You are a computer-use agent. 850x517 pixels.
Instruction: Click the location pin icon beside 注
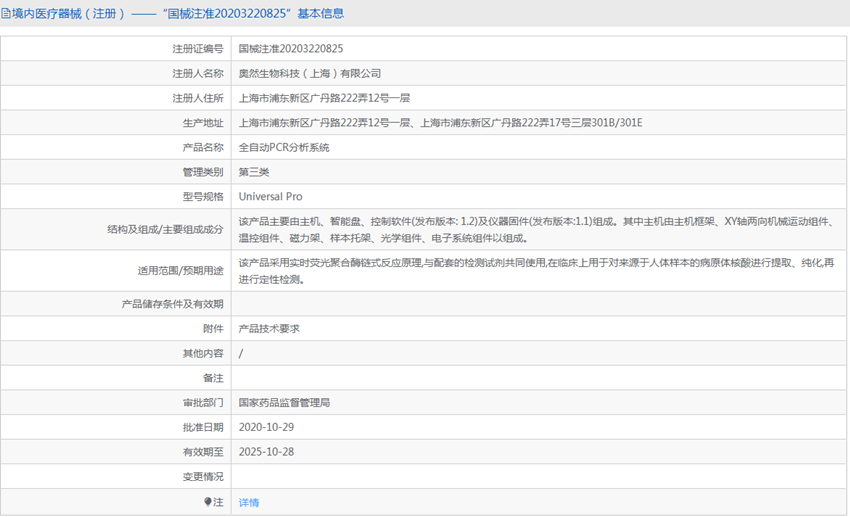[x=208, y=502]
